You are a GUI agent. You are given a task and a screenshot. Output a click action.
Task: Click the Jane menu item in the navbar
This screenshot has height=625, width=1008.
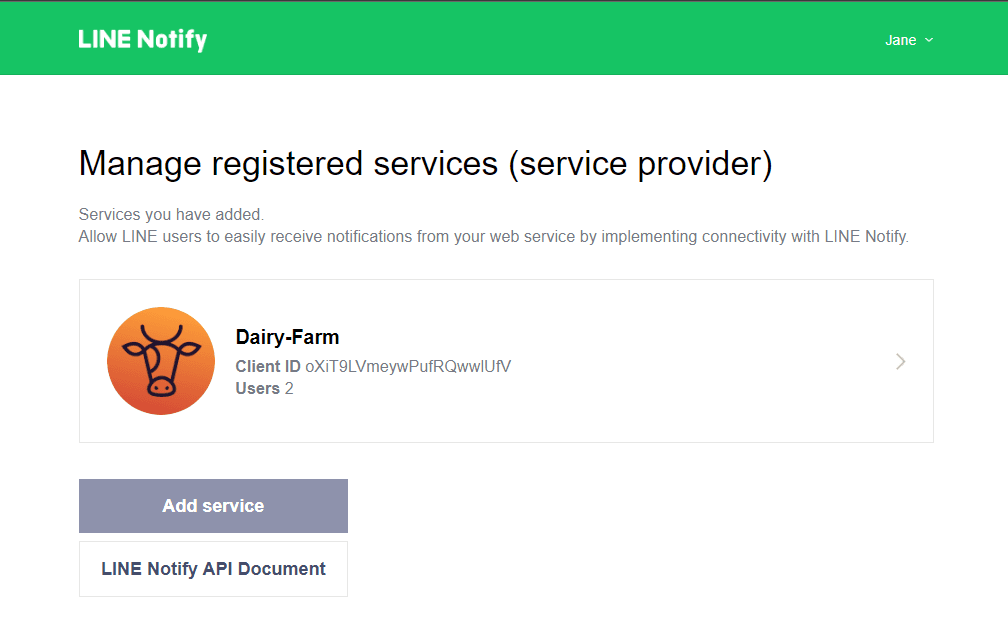tap(901, 40)
